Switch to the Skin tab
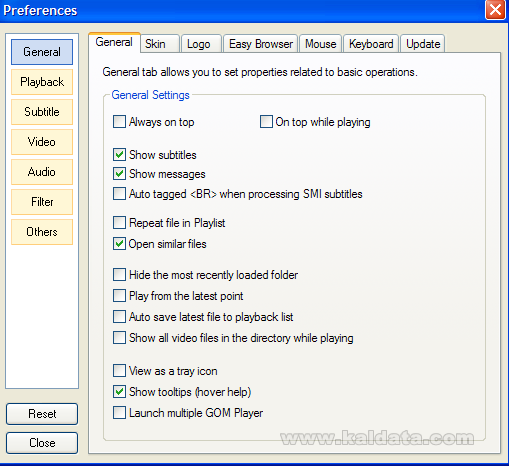Screen dimensions: 509x466 pyautogui.click(x=160, y=44)
